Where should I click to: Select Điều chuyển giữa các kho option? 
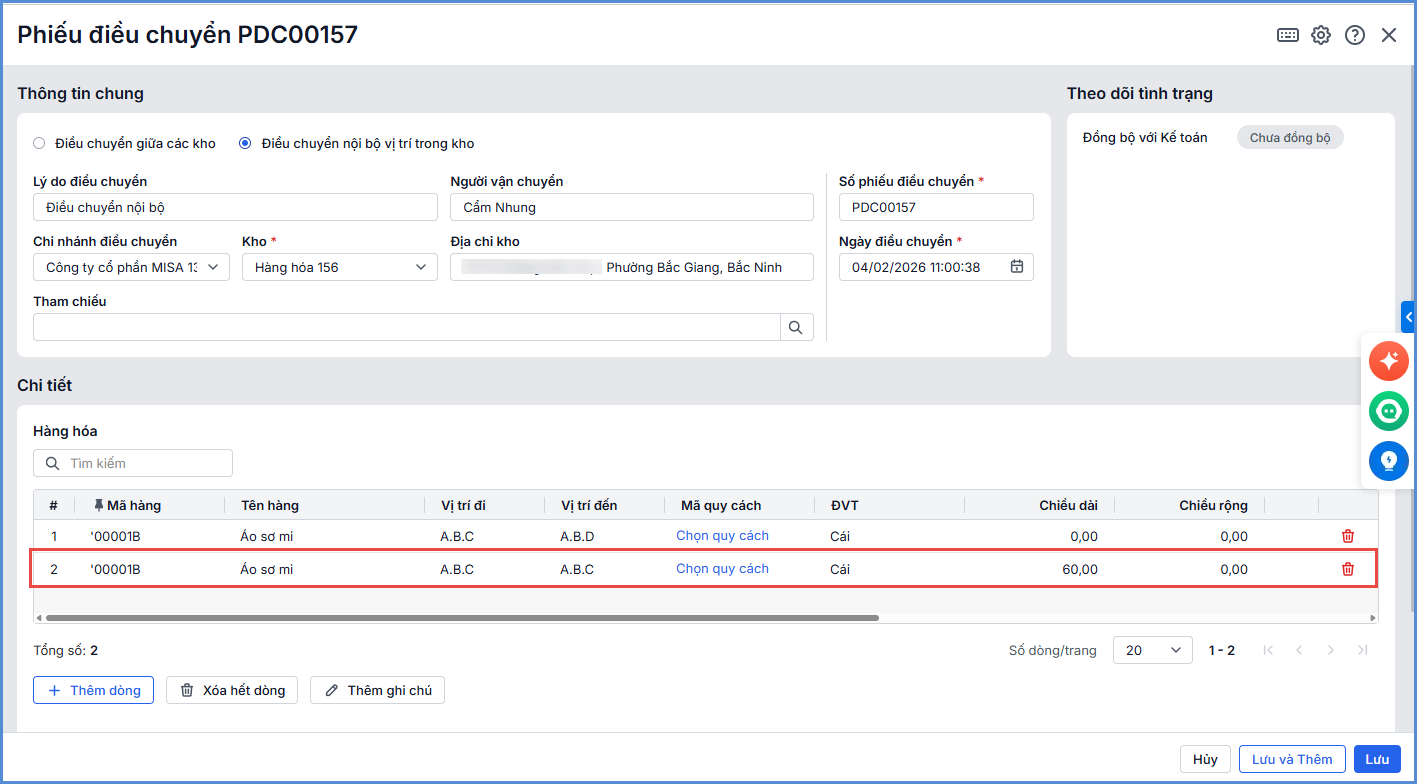pos(39,143)
